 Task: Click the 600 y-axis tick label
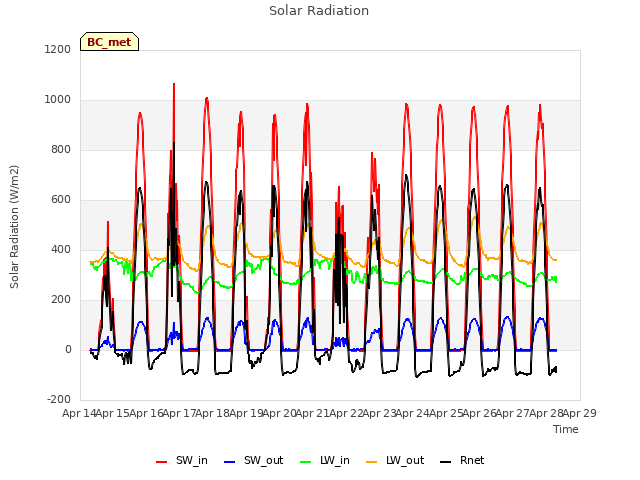coord(61,200)
